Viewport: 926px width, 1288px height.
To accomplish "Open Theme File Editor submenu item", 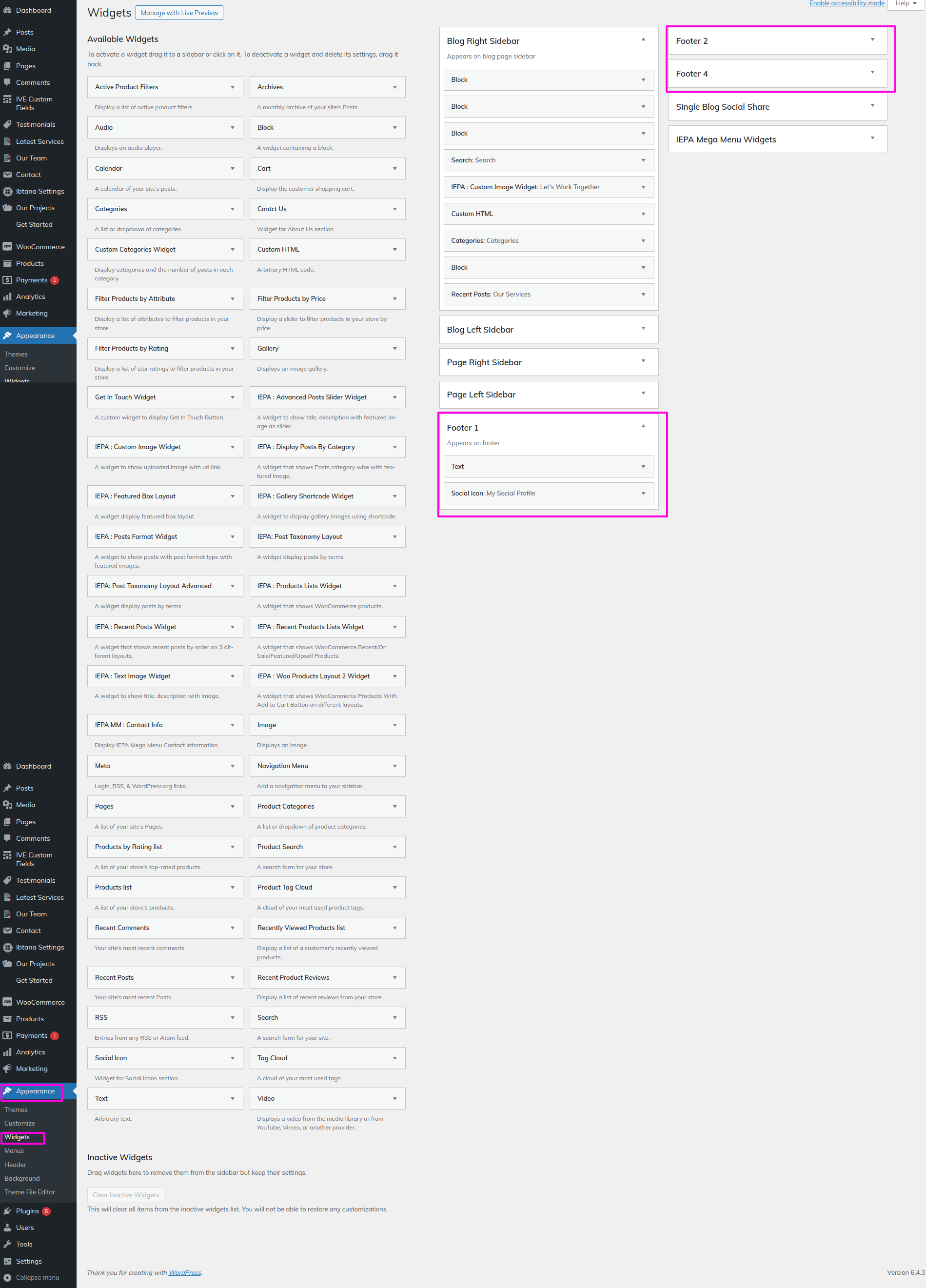I will tap(30, 1192).
